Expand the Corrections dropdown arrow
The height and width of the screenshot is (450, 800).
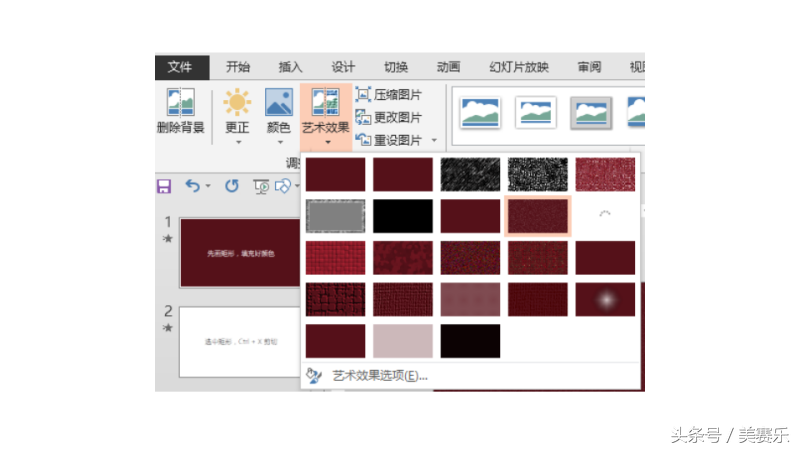(238, 142)
